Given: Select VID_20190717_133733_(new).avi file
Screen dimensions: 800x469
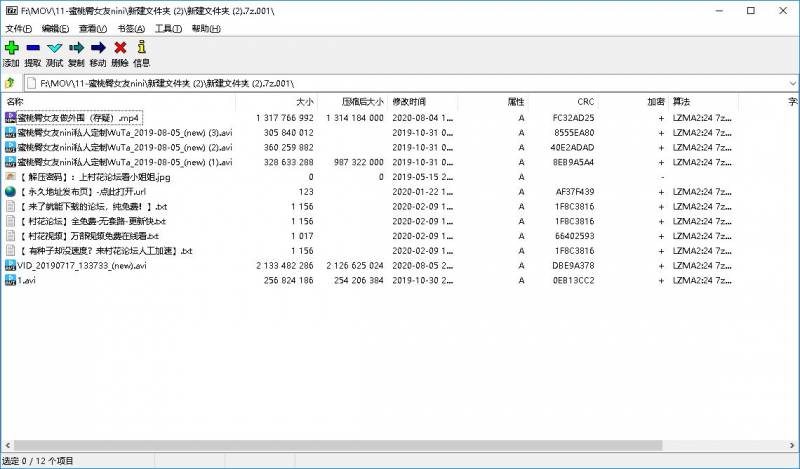Looking at the screenshot, I should coord(82,266).
